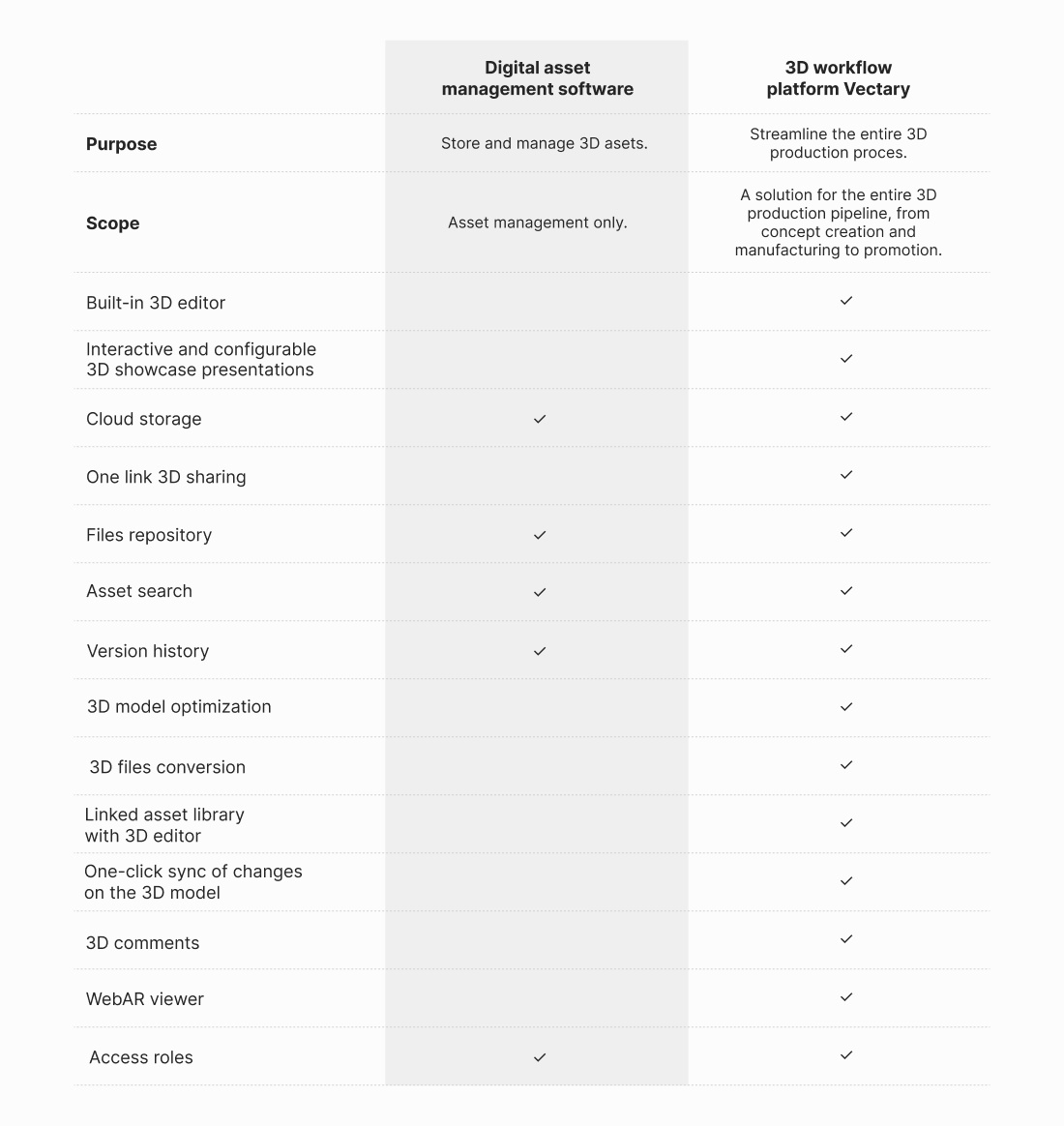Click the Scope row label

(x=112, y=223)
